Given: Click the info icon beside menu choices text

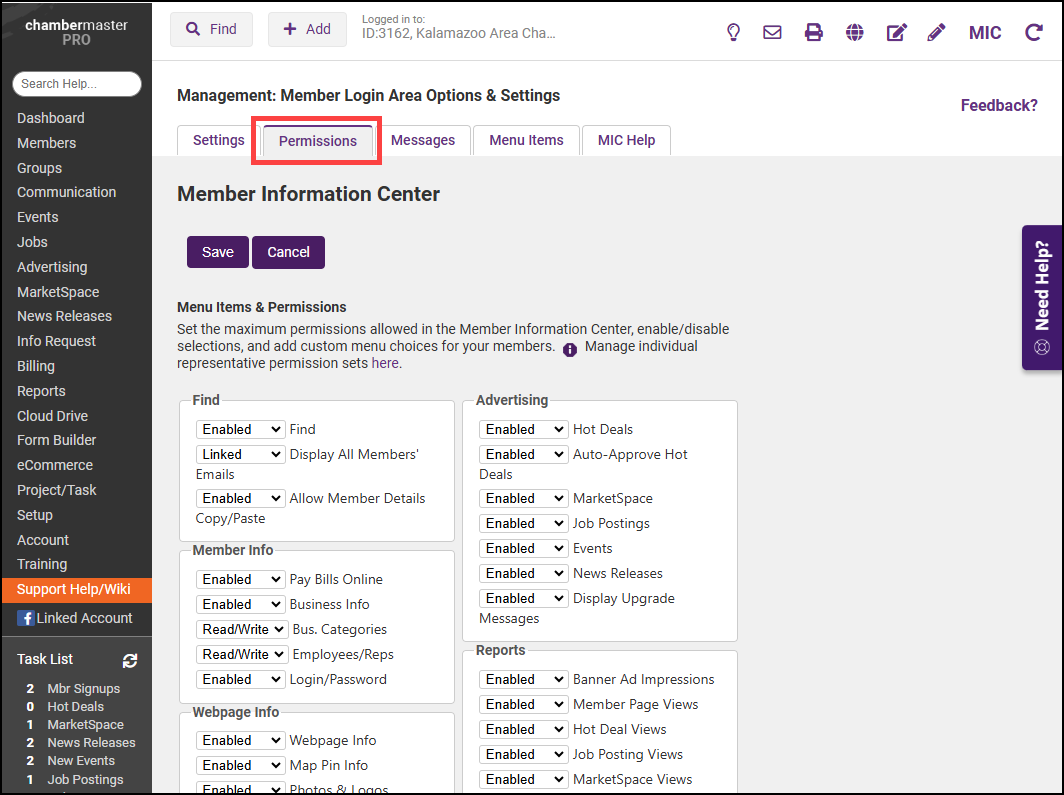Looking at the screenshot, I should point(570,349).
